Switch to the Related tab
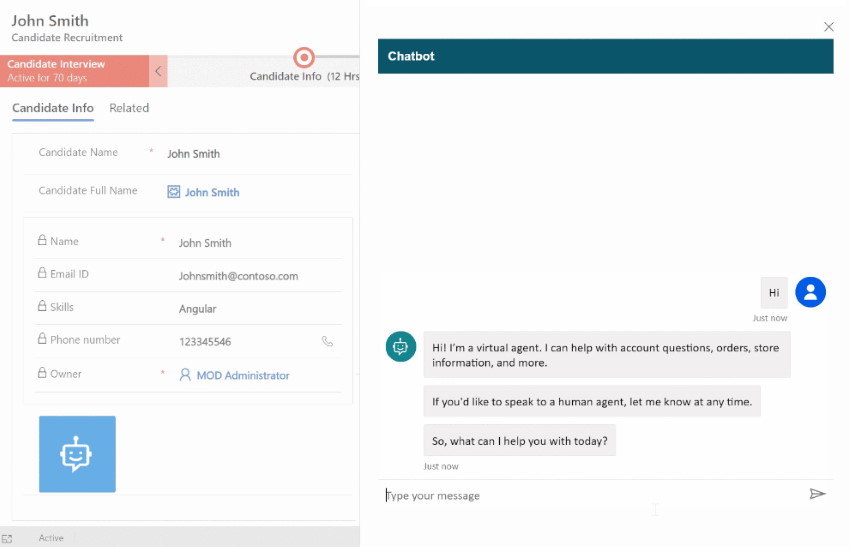850x547 pixels. point(129,108)
